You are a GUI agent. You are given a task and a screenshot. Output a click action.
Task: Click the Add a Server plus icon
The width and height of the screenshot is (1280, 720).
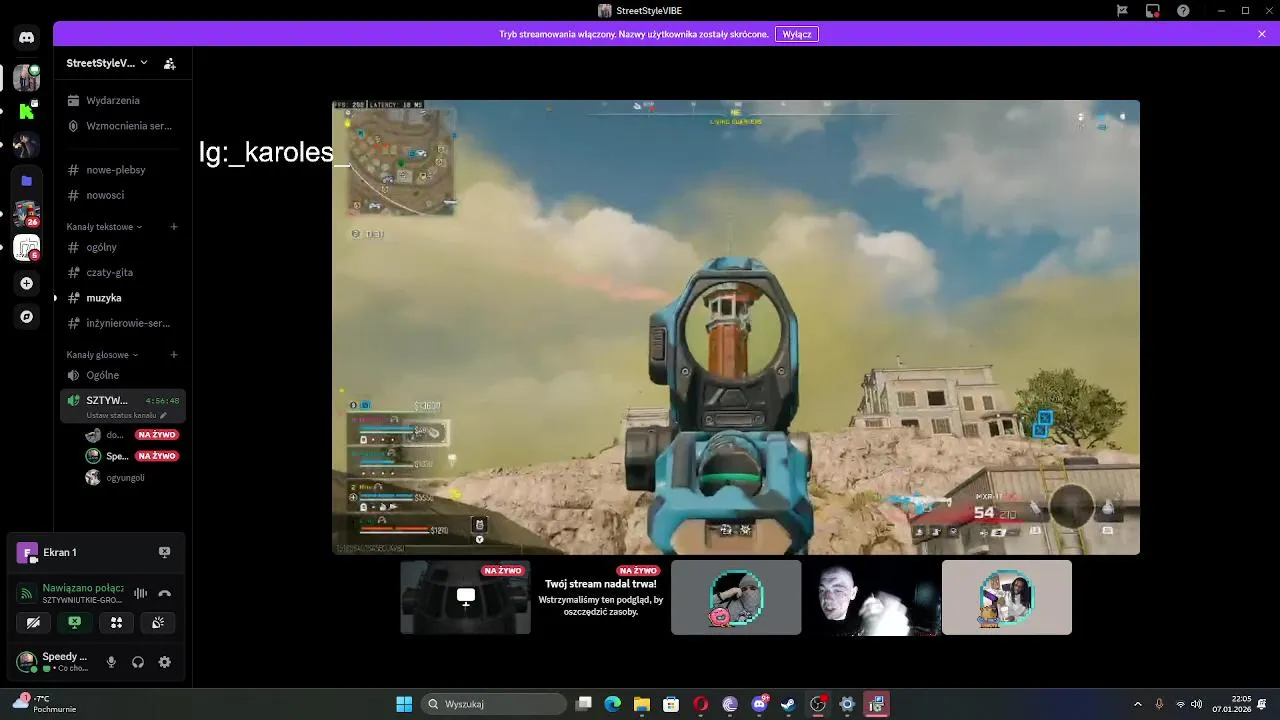pos(27,284)
